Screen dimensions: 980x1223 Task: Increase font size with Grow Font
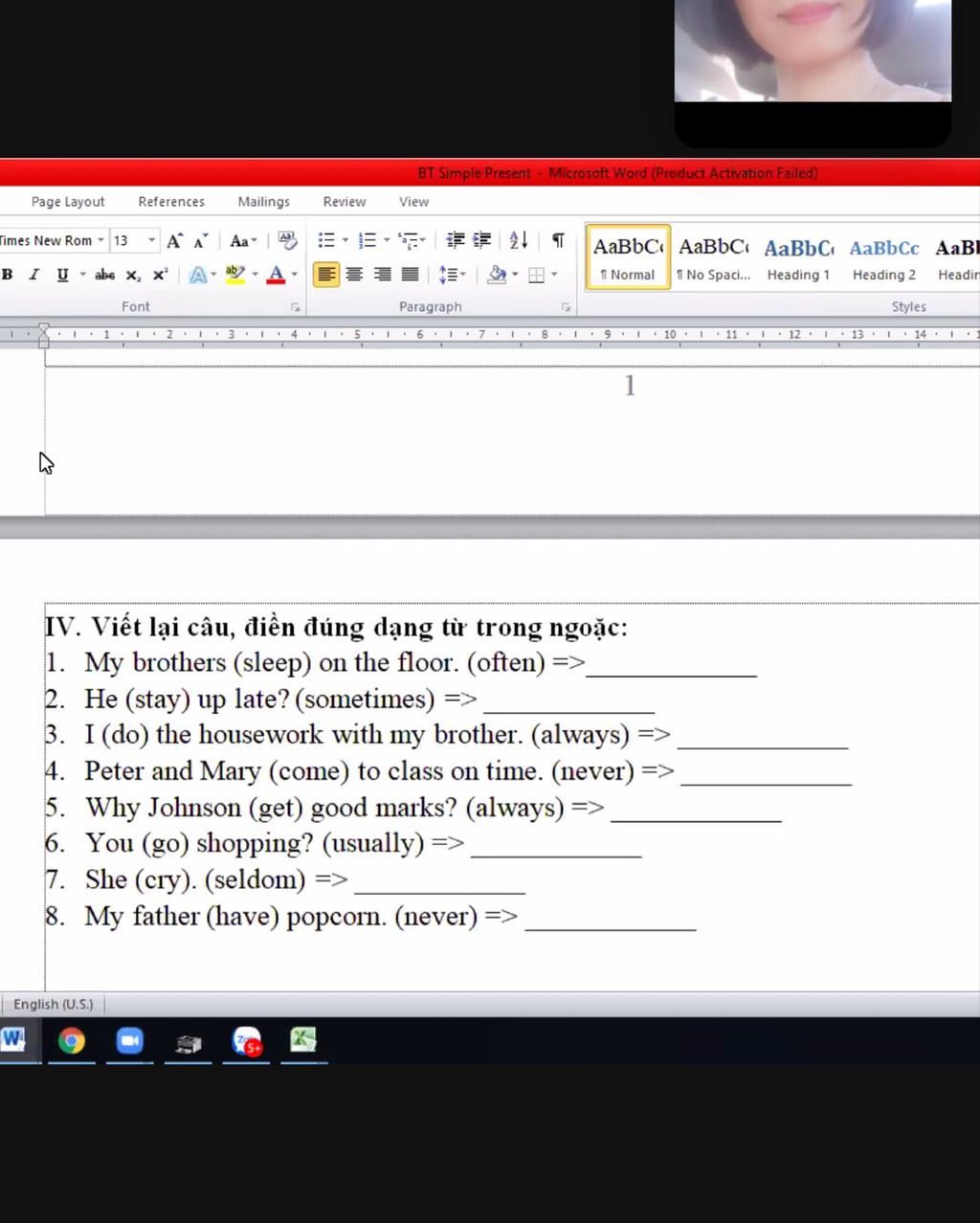(174, 241)
